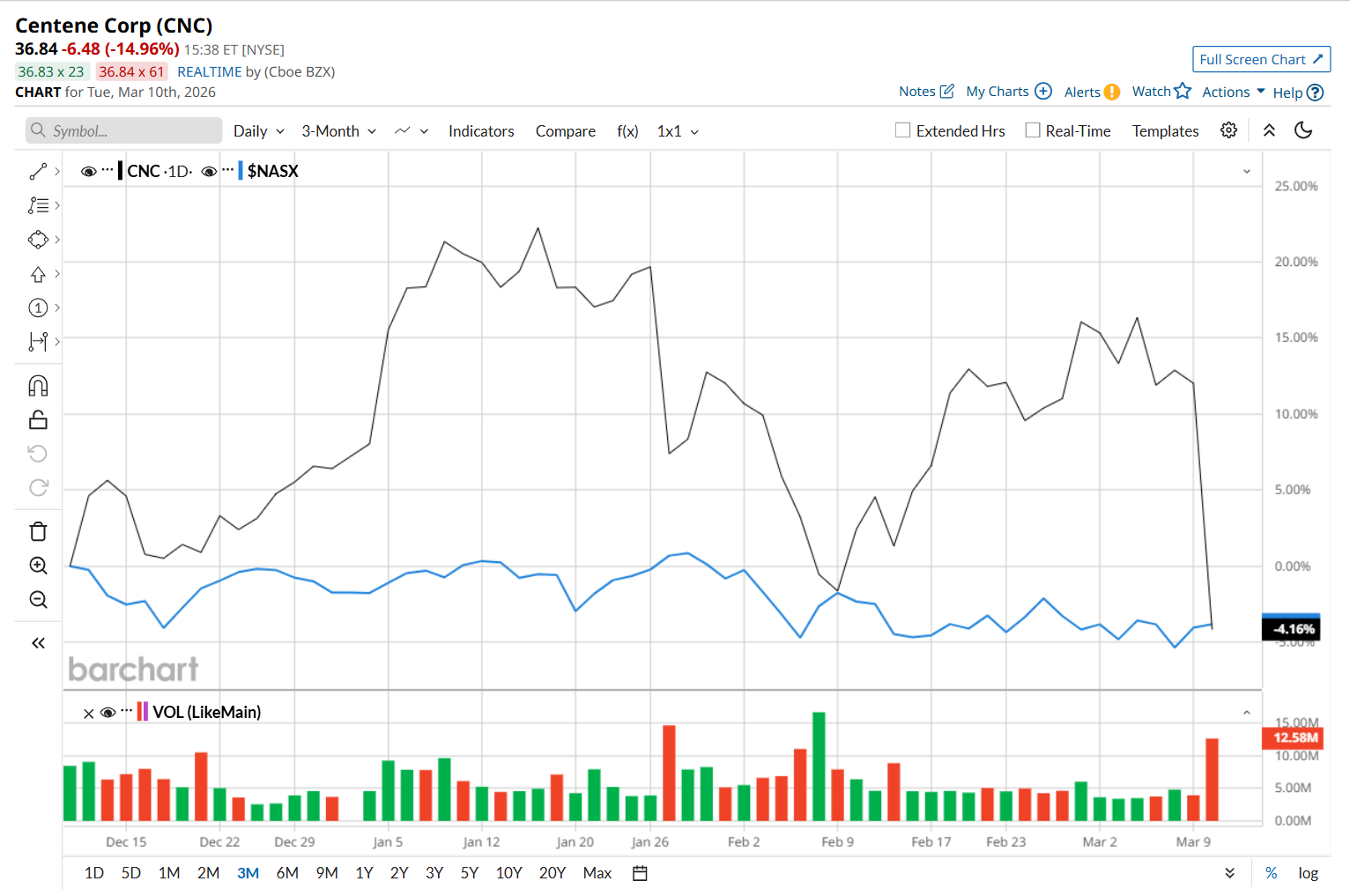Toggle the lock drawings padlock

click(x=38, y=419)
